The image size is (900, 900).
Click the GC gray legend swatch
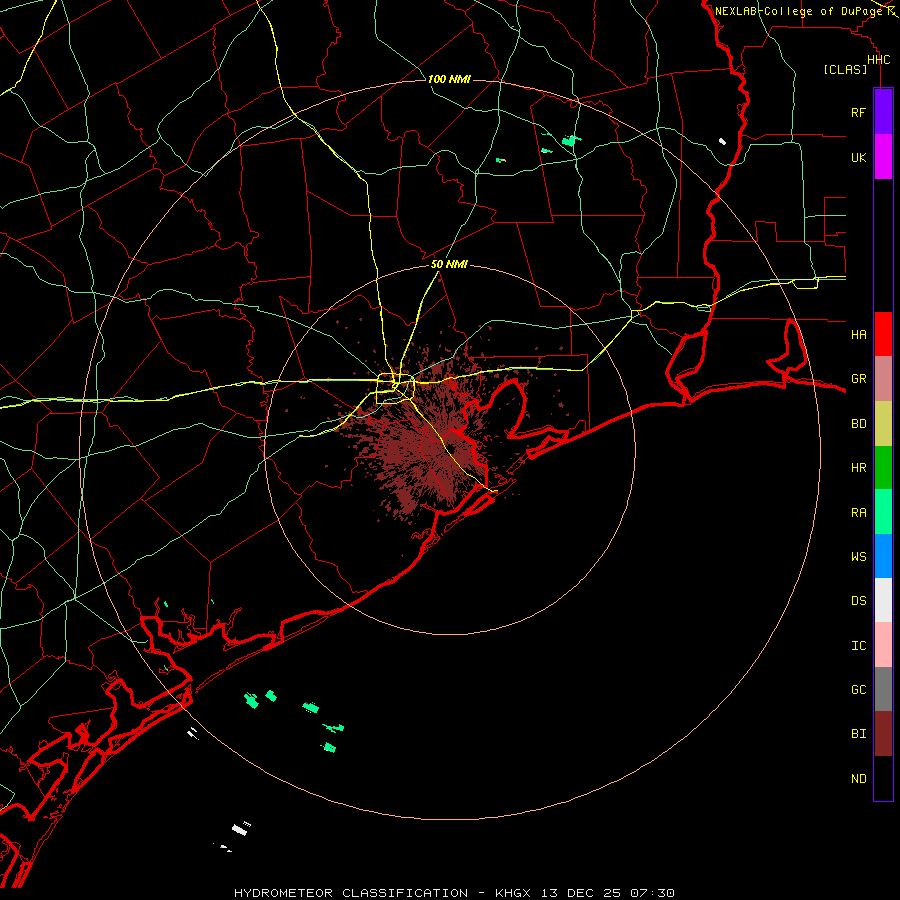(x=883, y=689)
